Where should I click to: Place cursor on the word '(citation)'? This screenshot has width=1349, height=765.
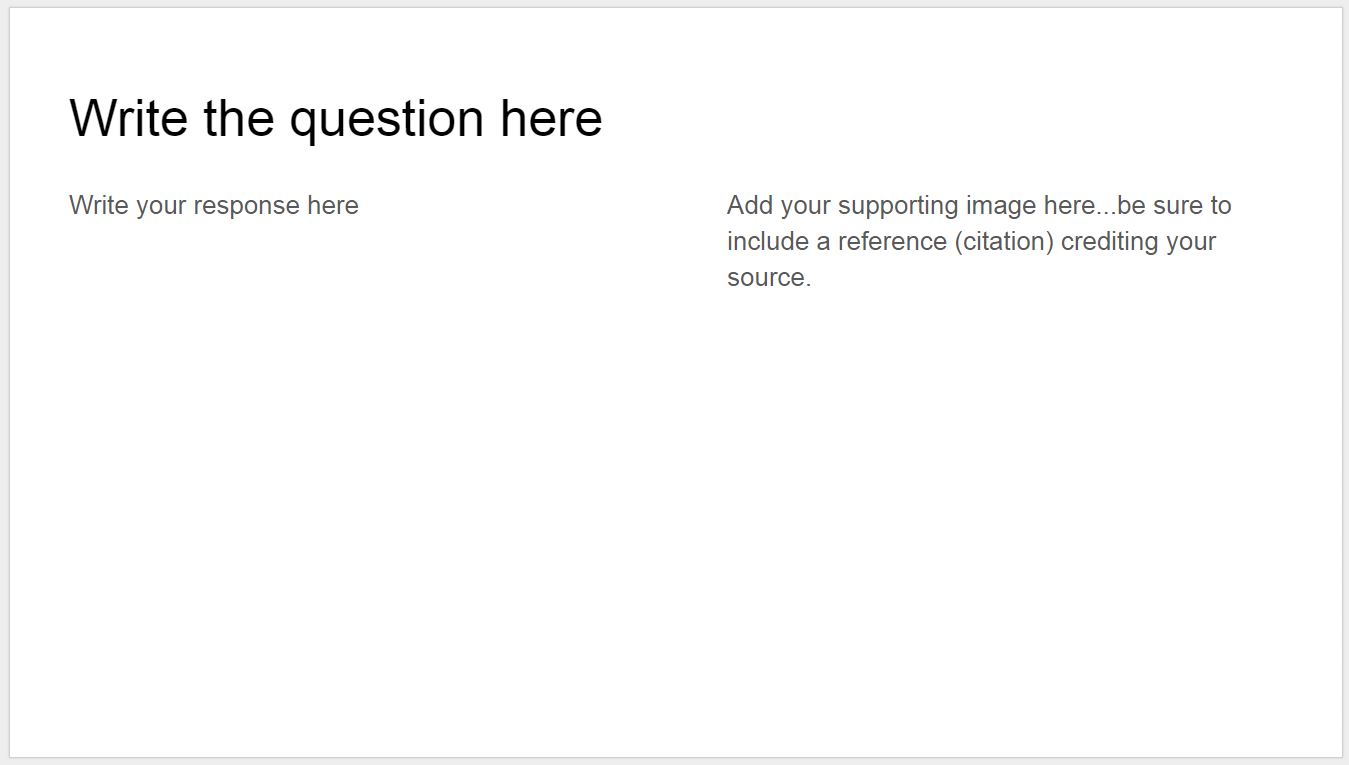click(x=1003, y=241)
